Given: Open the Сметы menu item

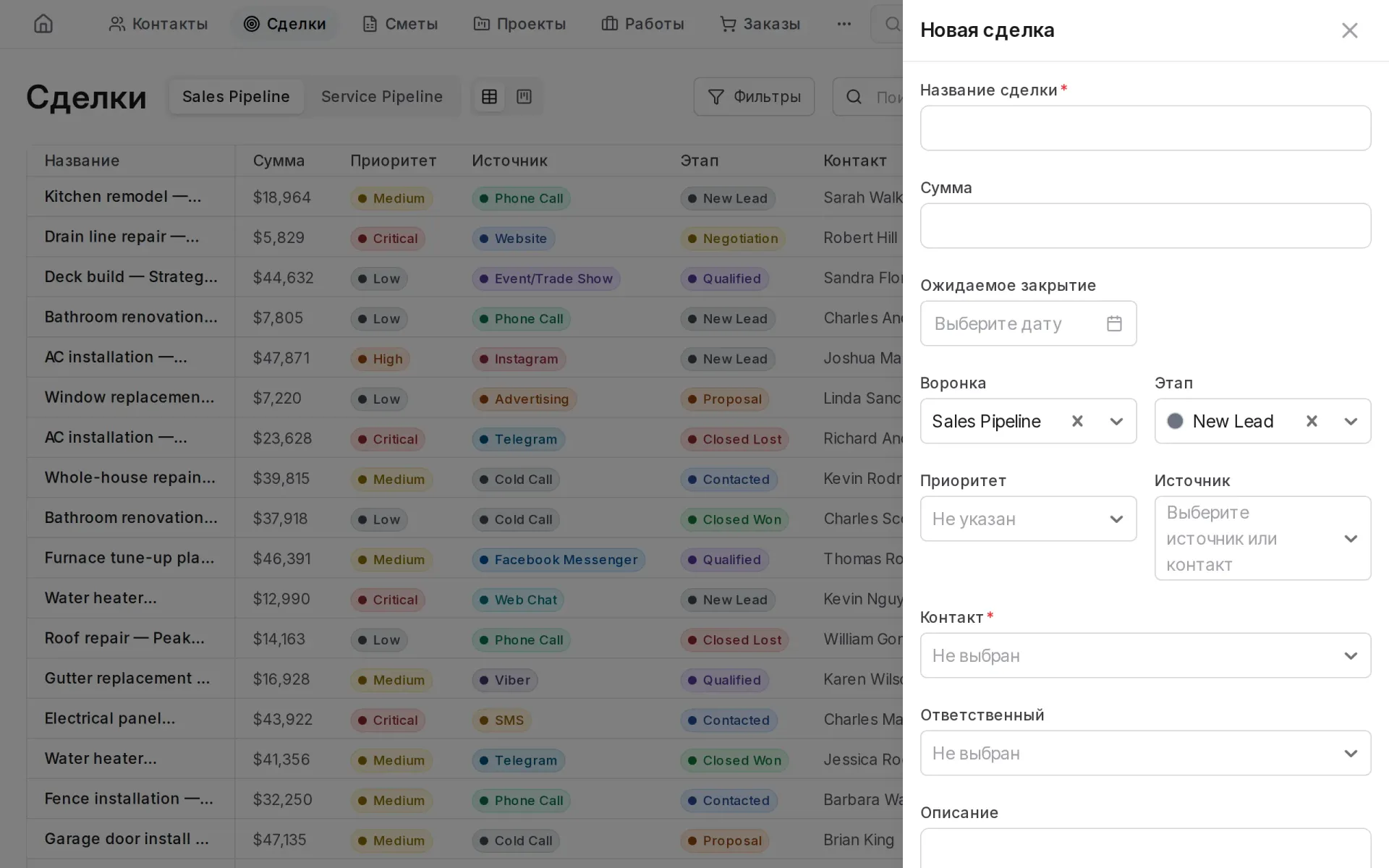Looking at the screenshot, I should point(399,24).
